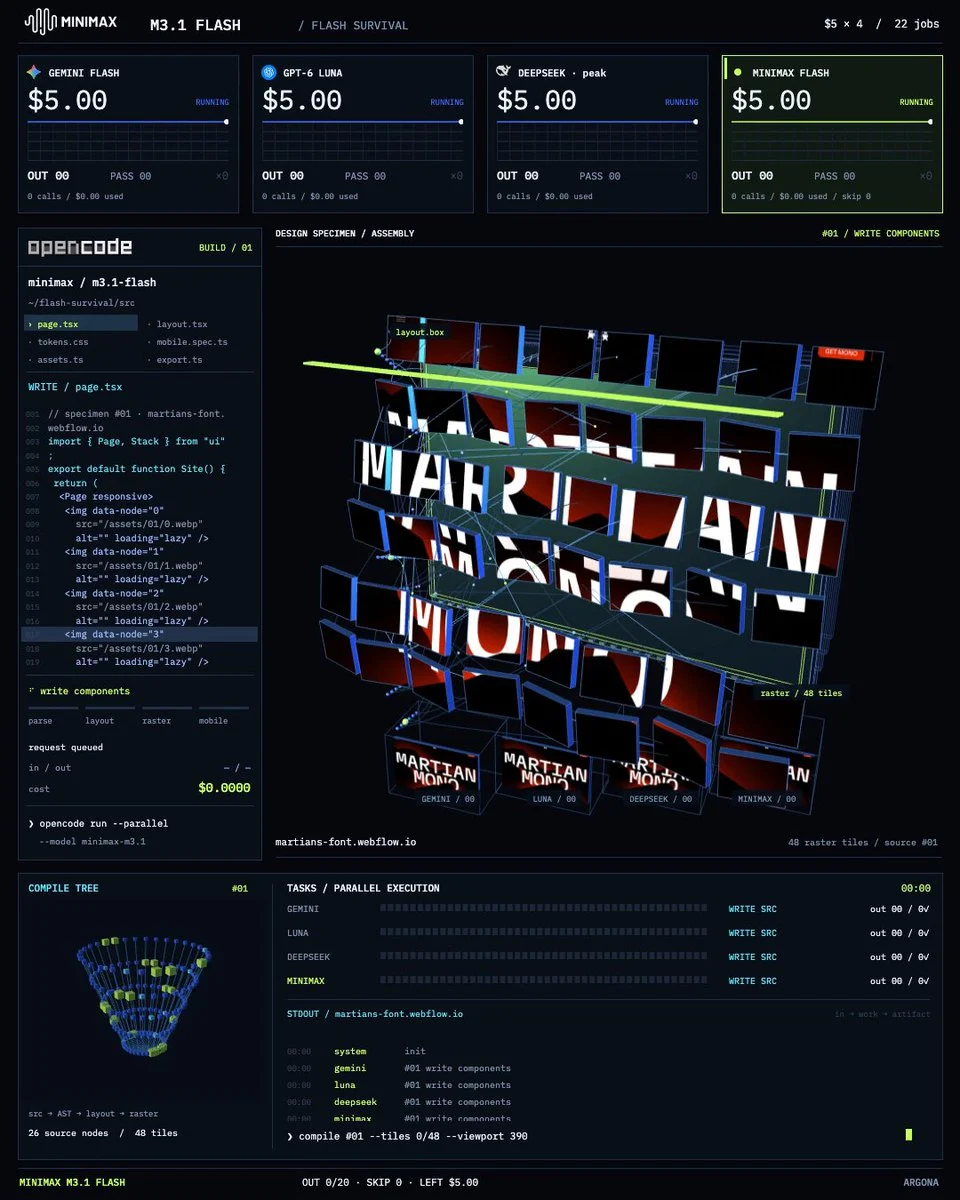Click WRITE SRC in the GEMINI task row
This screenshot has height=1200, width=960.
753,909
